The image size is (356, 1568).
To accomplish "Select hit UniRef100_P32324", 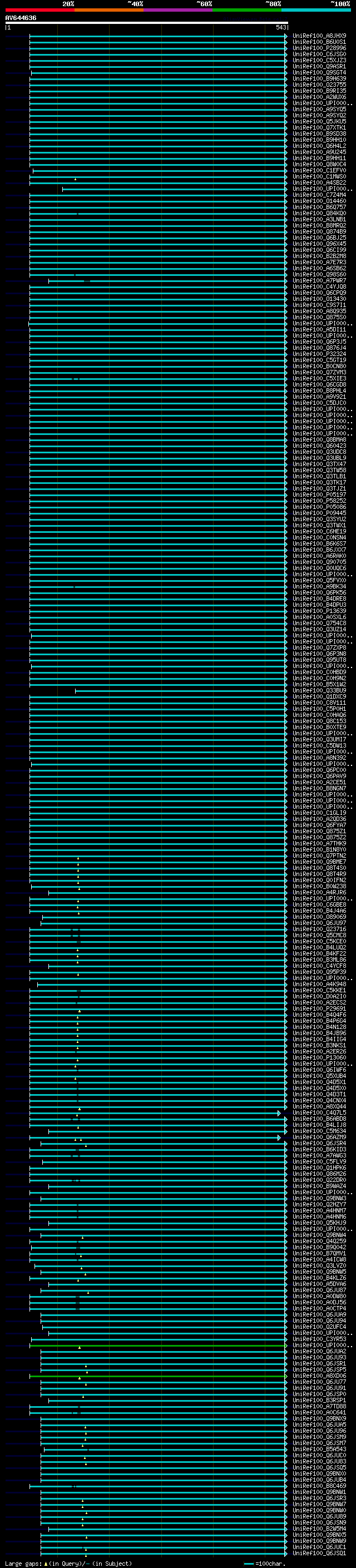I will point(319,354).
